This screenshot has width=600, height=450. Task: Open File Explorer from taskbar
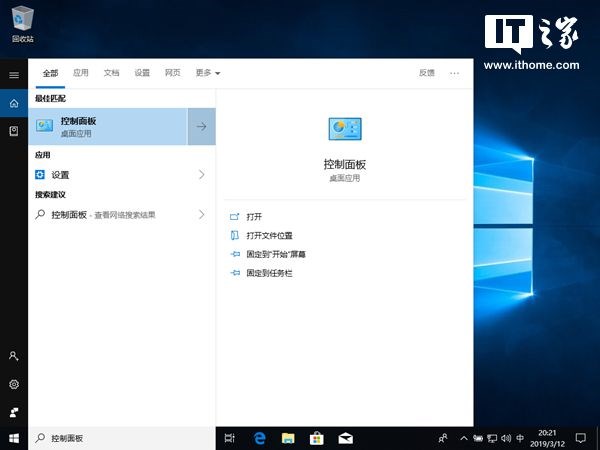pyautogui.click(x=288, y=438)
